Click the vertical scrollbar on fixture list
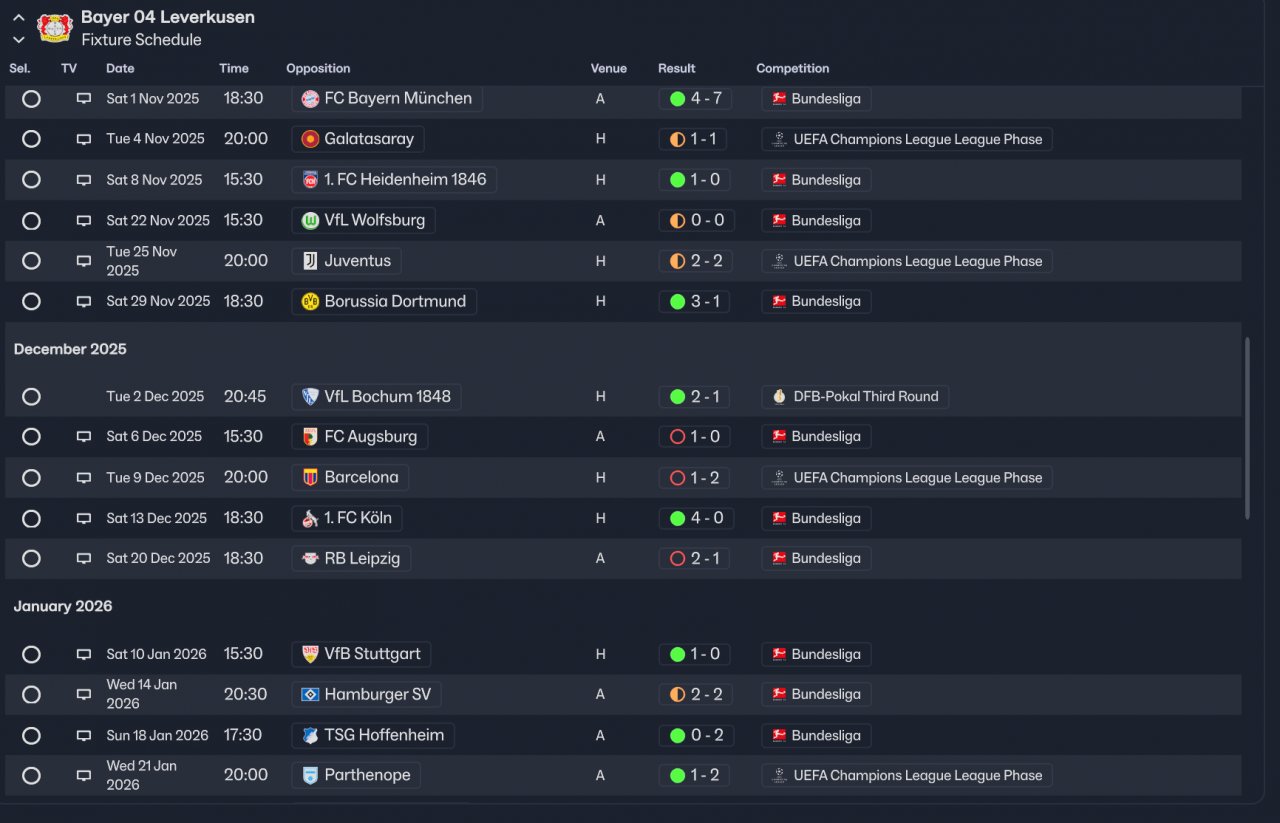 (x=1247, y=428)
